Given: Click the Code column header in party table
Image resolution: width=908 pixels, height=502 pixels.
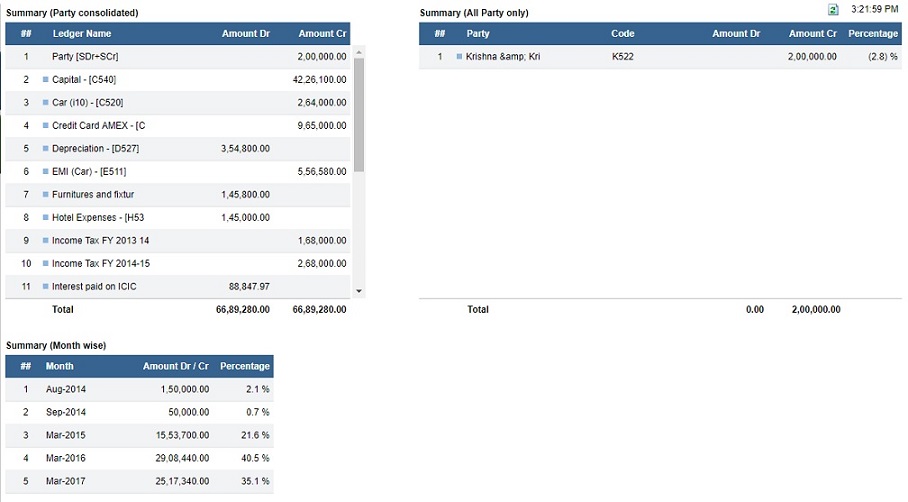Looking at the screenshot, I should [623, 34].
